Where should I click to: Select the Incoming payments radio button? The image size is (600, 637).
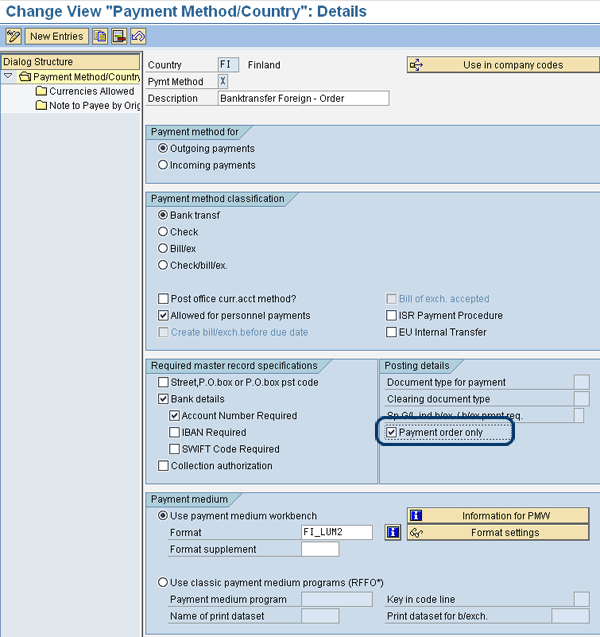pyautogui.click(x=163, y=165)
